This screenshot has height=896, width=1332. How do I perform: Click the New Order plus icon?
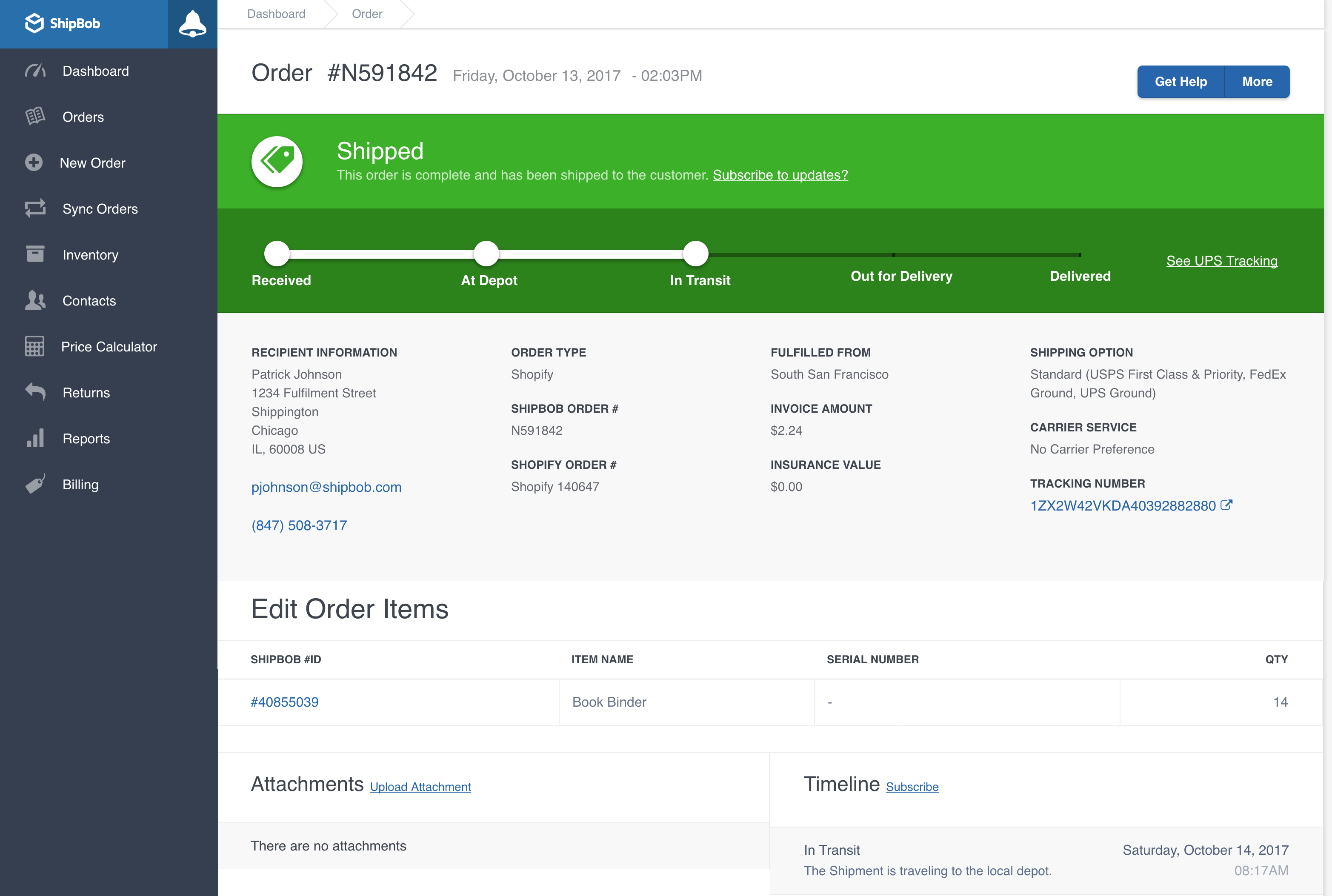(x=34, y=163)
